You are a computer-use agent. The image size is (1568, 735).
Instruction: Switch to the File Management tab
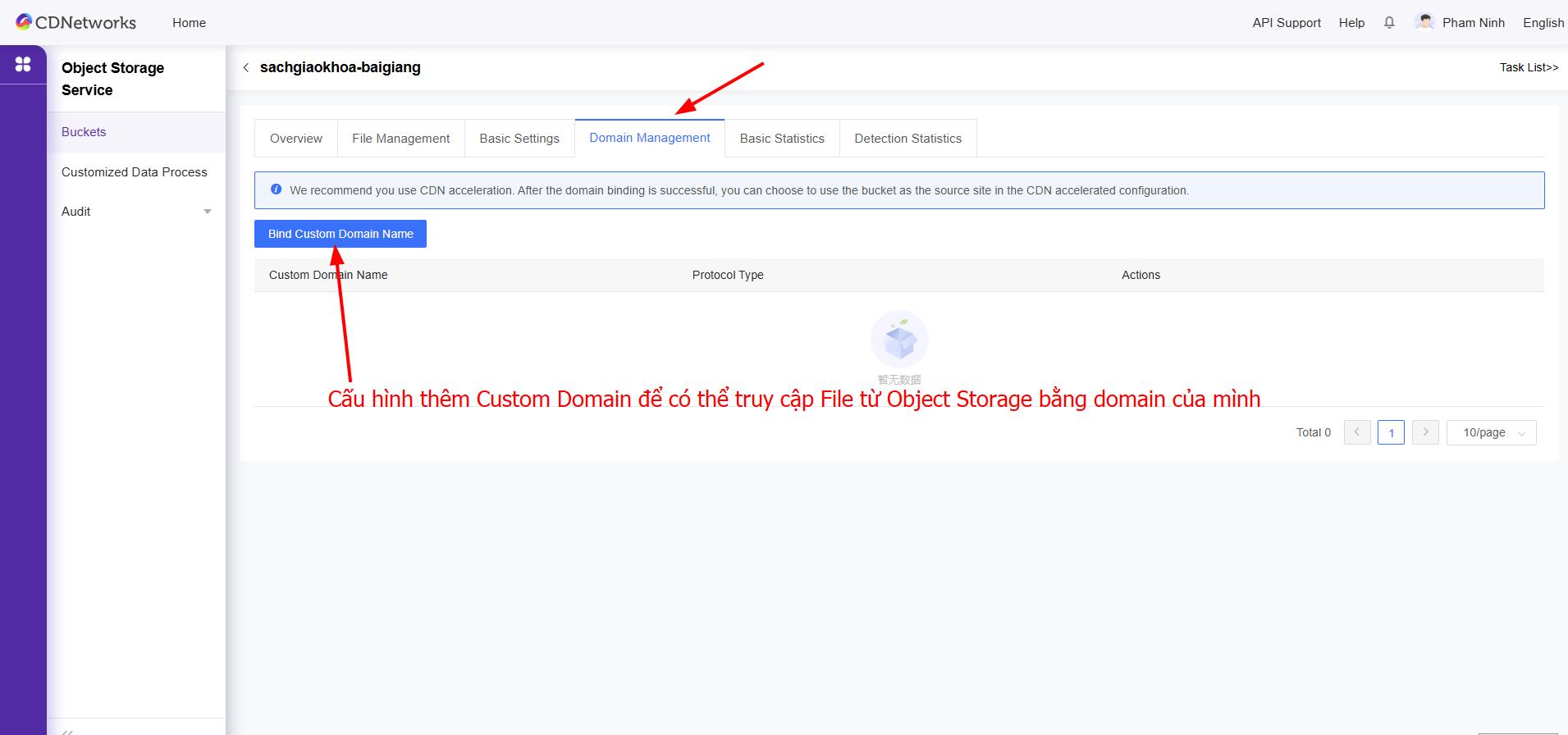[400, 139]
